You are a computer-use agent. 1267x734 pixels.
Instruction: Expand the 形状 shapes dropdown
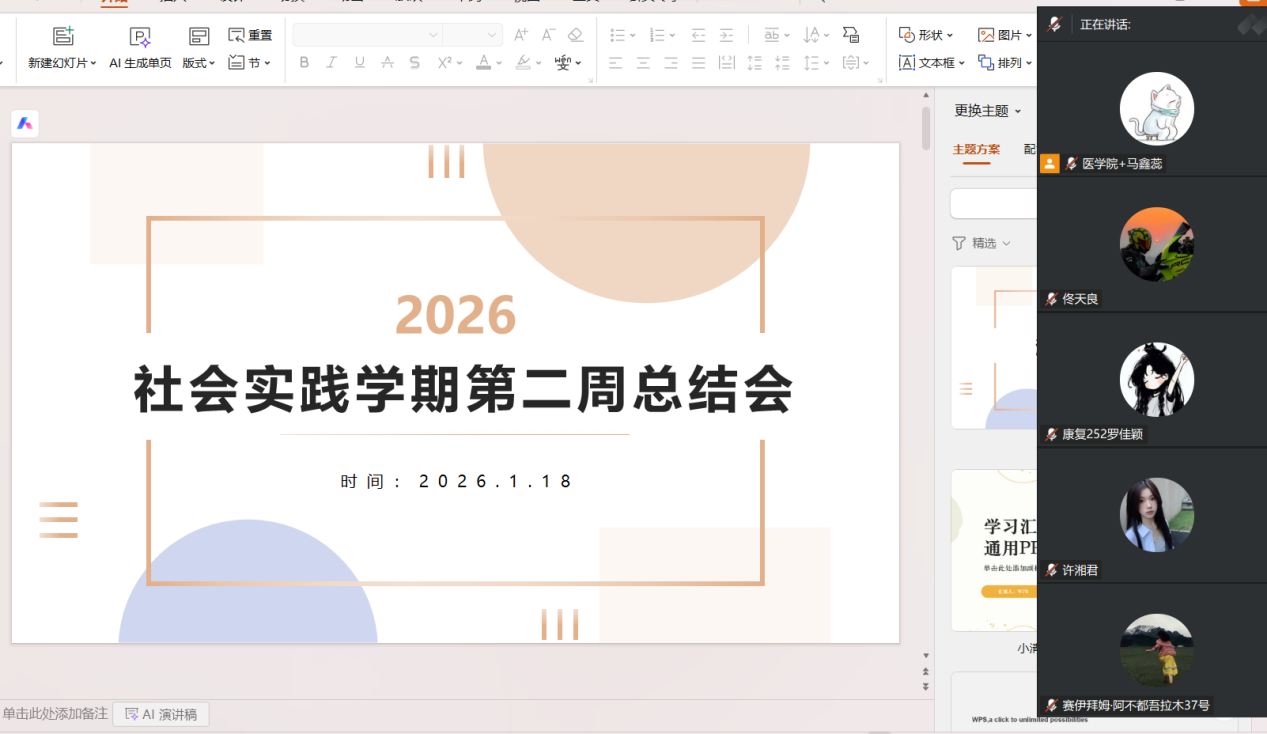[926, 35]
